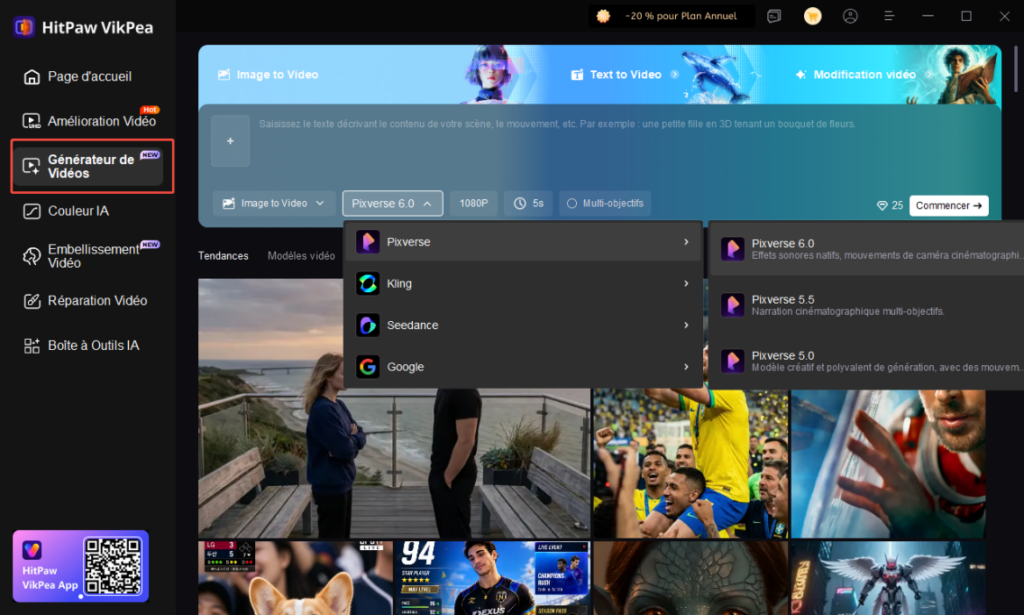Screen dimensions: 1024x615
Task: Select Générateur de Vidéos in sidebar
Action: (x=88, y=166)
